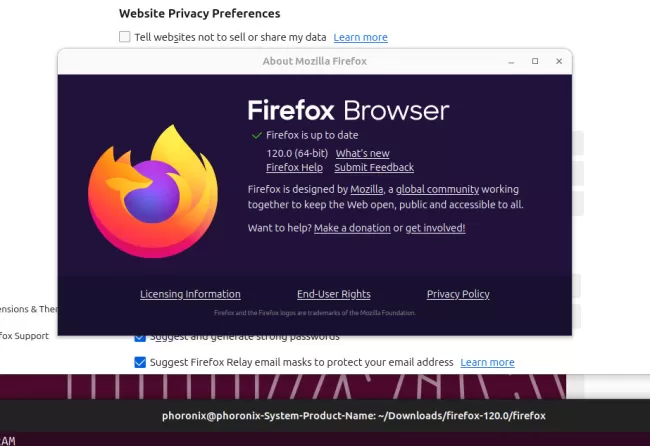Screen dimensions: 650x446
Task: Open the global community link
Action: 437,189
